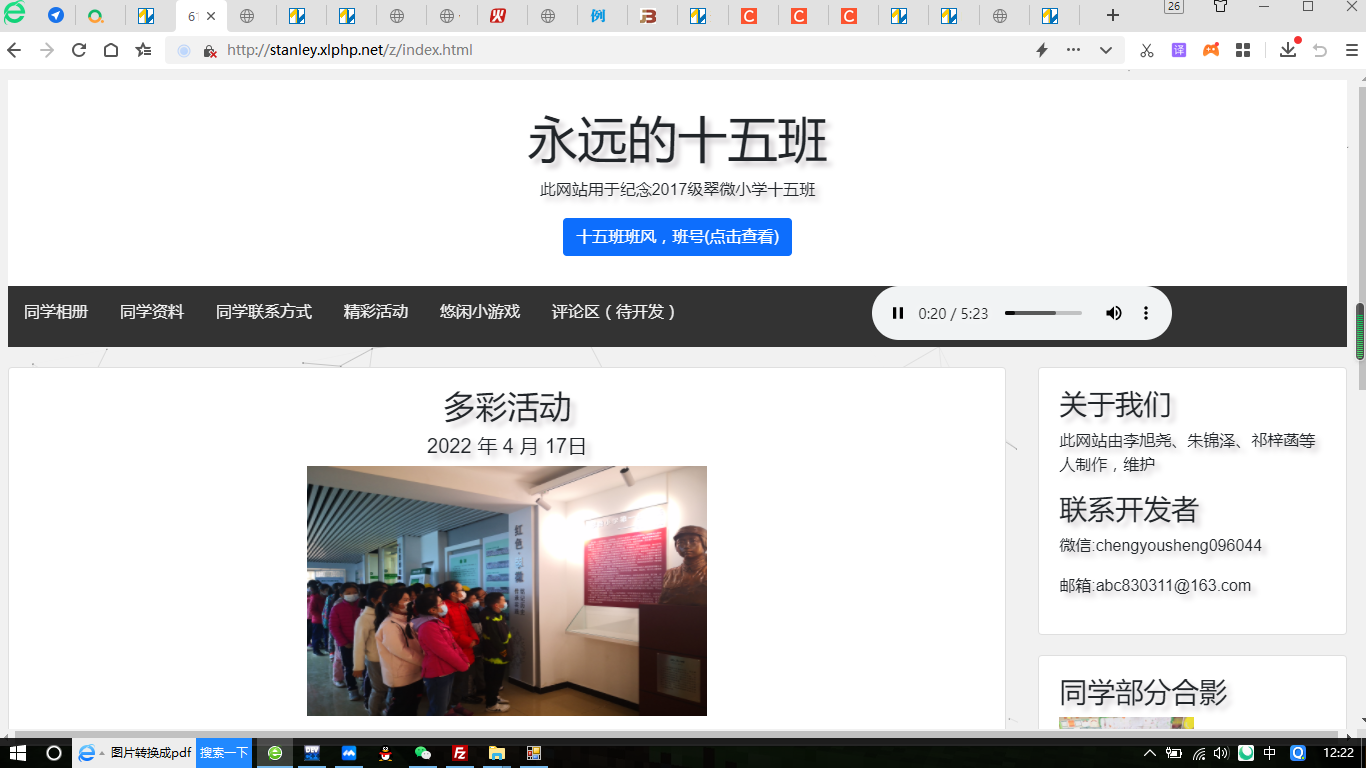
Task: Open the translate extension icon
Action: (x=1179, y=50)
